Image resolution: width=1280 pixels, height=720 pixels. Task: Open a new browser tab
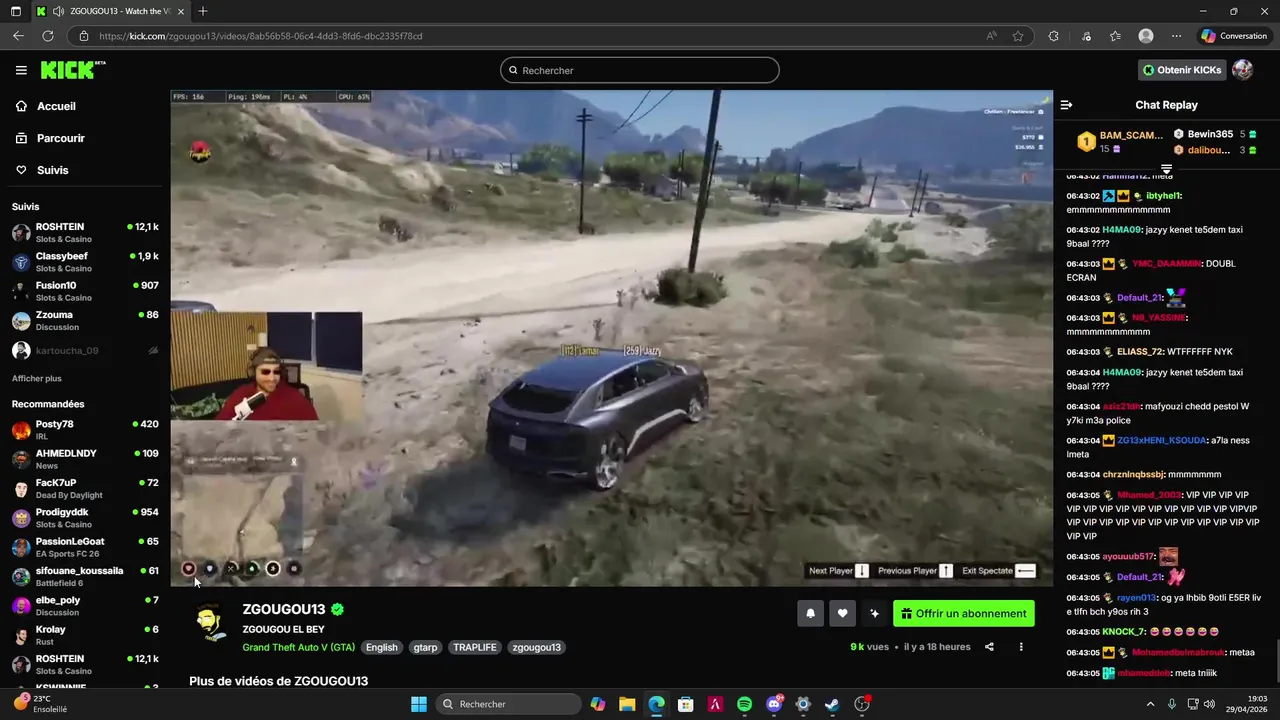coord(203,11)
